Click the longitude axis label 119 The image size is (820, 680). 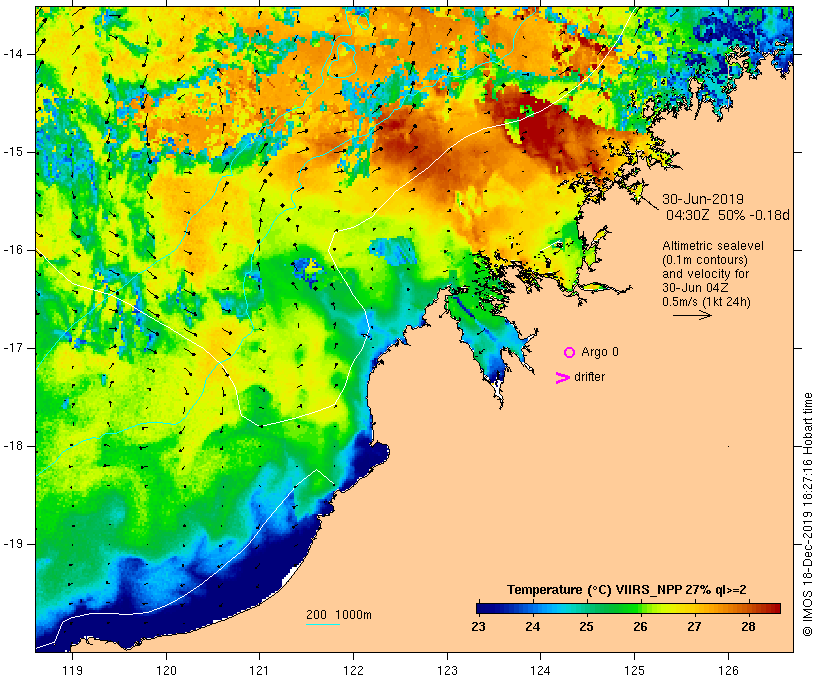pos(72,670)
